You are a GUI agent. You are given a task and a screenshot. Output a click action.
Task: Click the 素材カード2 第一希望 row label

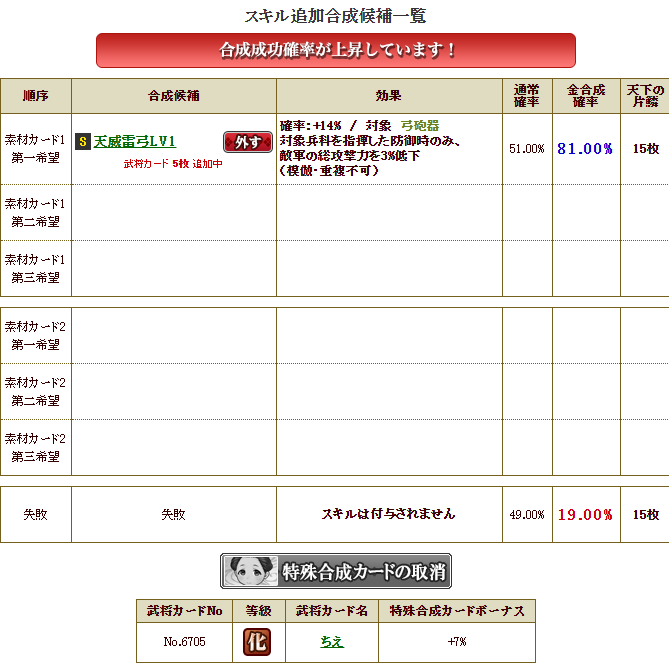[35, 335]
